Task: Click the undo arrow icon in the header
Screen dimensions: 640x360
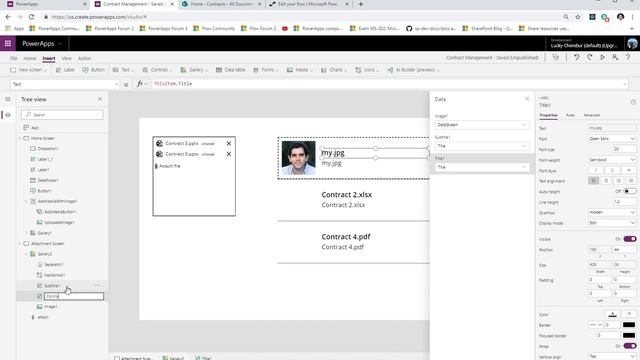Action: (576, 58)
